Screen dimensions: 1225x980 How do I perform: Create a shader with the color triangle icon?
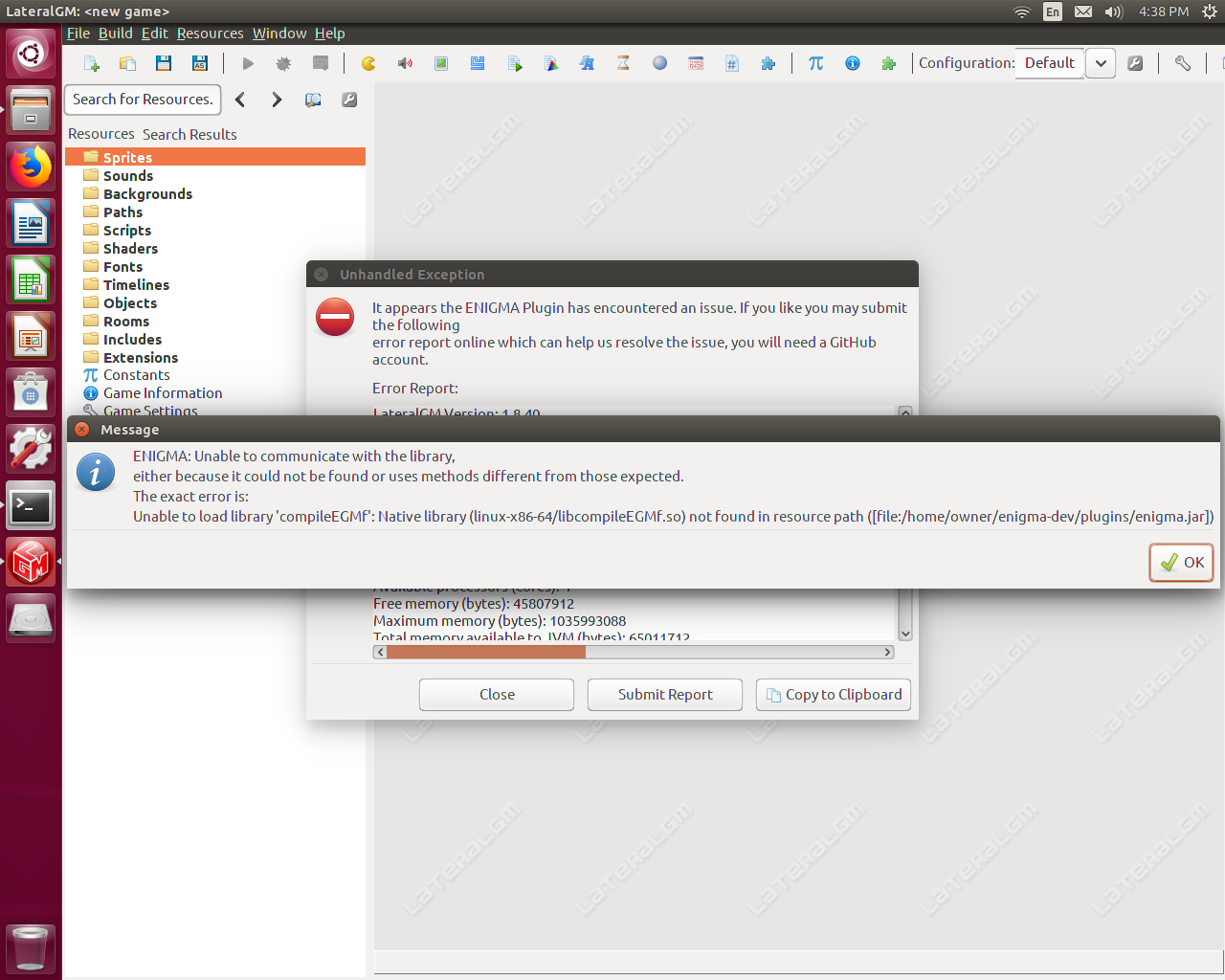click(x=551, y=63)
